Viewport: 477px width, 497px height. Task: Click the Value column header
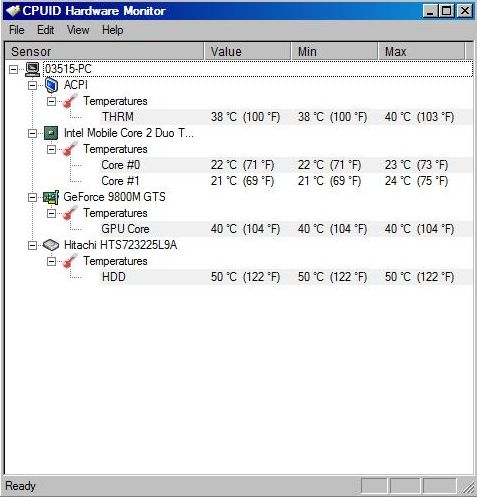tap(247, 52)
